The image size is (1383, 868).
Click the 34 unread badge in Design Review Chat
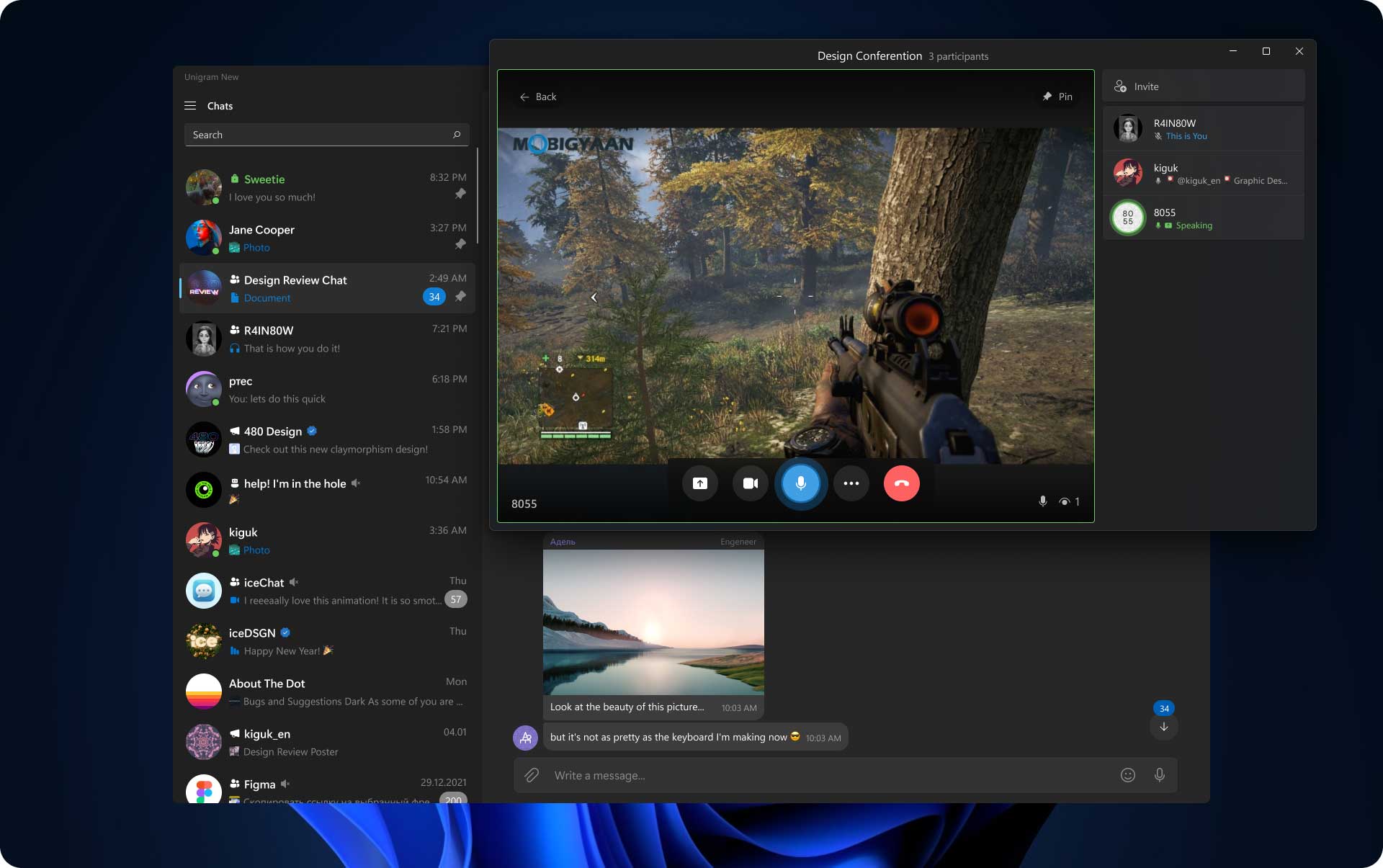click(434, 297)
